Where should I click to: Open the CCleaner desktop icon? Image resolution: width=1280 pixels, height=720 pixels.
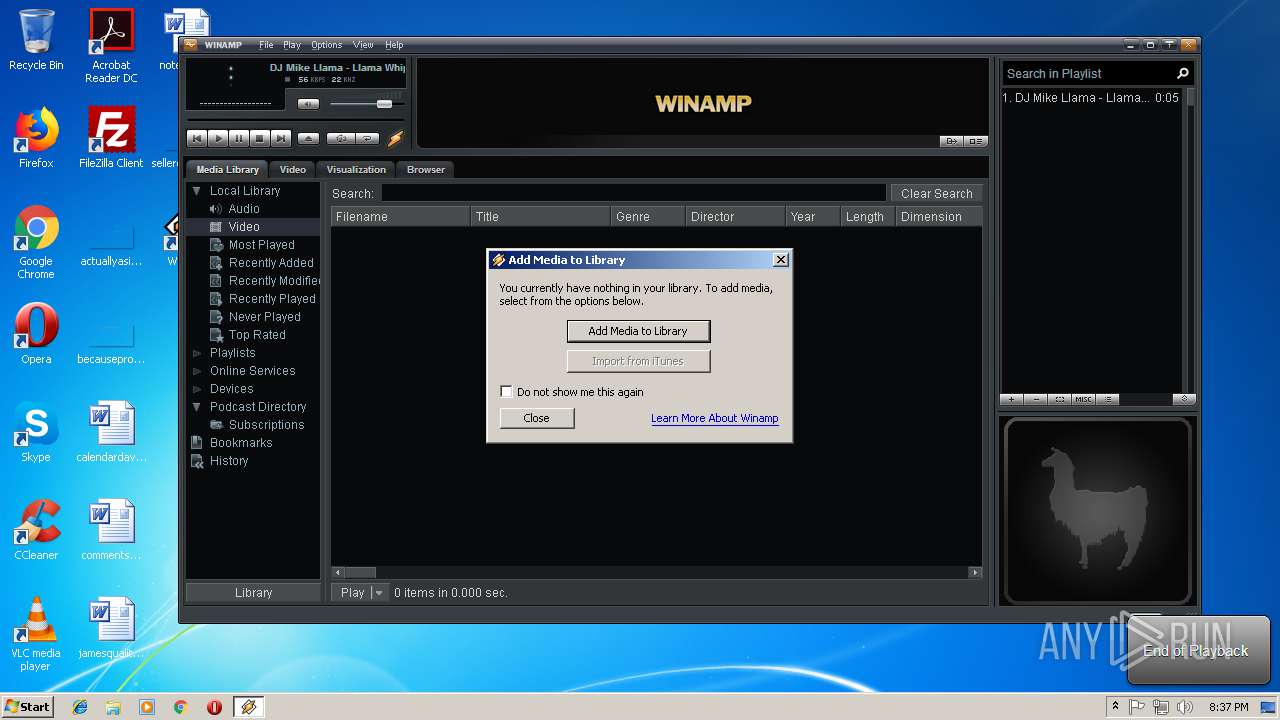(x=36, y=530)
